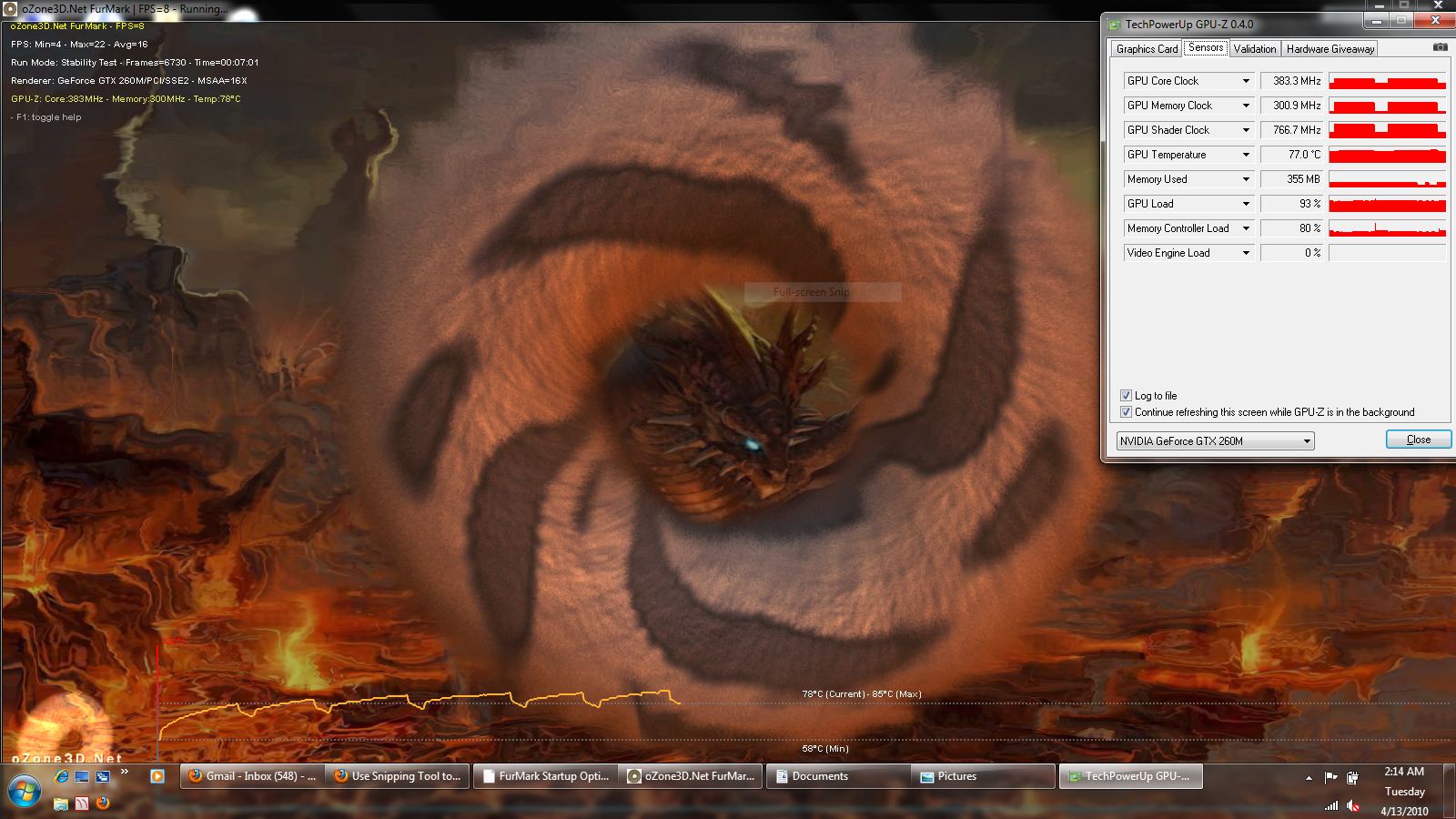
Task: Click the Close button in GPU-Z
Action: coord(1419,440)
